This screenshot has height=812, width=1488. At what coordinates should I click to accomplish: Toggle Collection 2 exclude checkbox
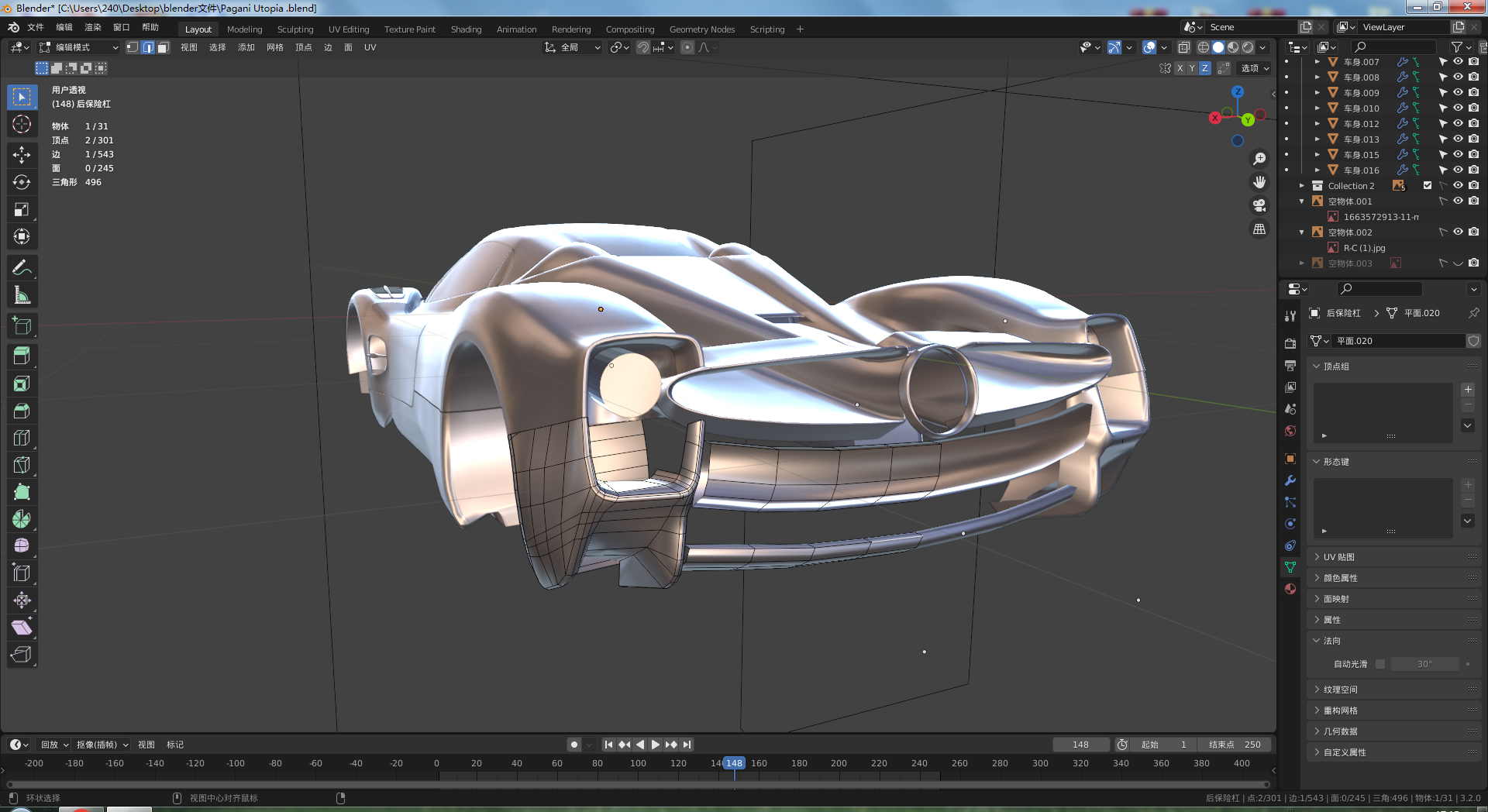click(x=1428, y=186)
